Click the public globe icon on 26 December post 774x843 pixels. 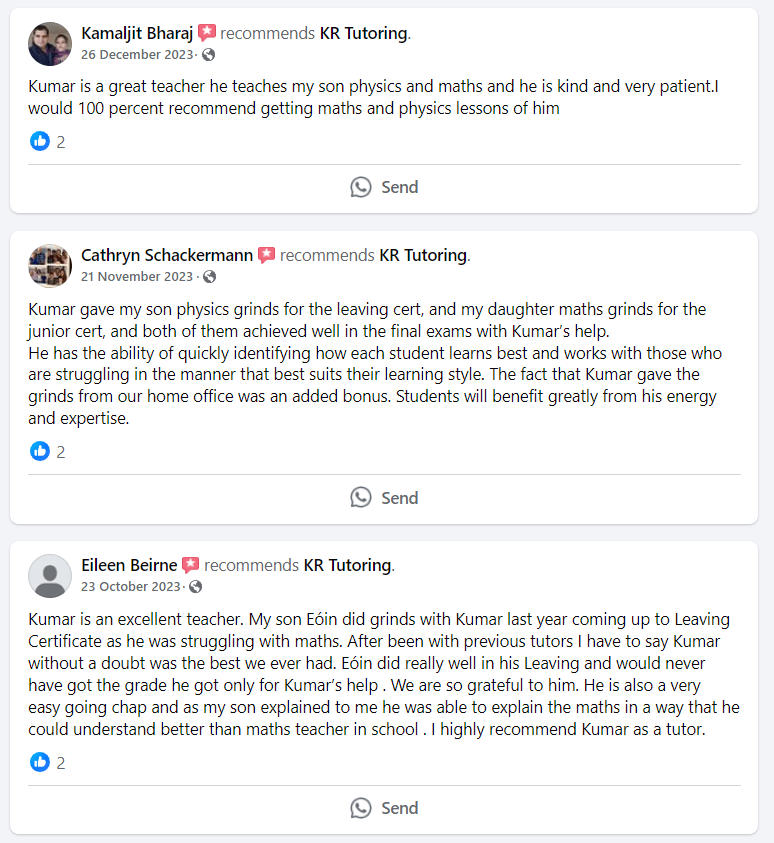[208, 54]
